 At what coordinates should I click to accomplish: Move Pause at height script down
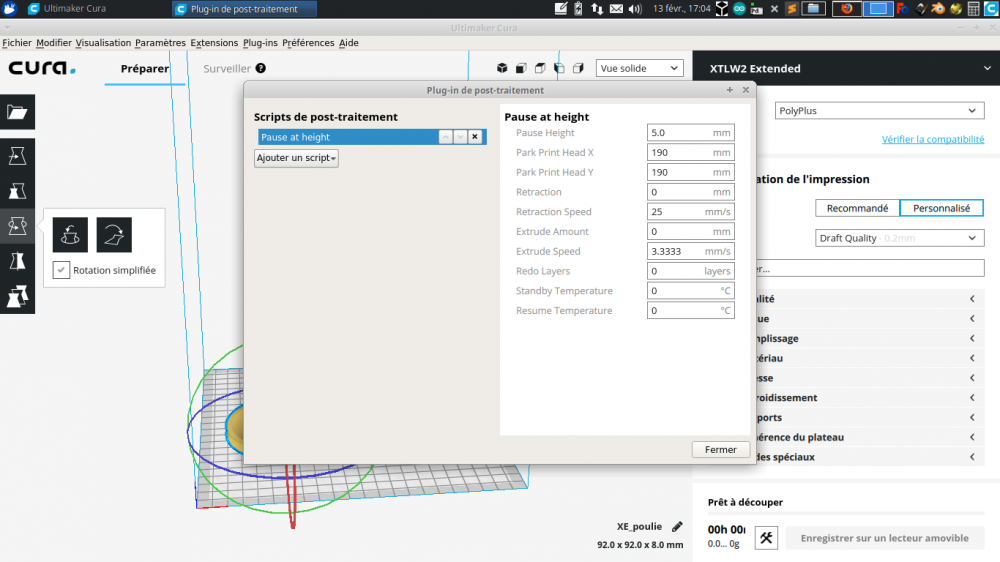(460, 137)
